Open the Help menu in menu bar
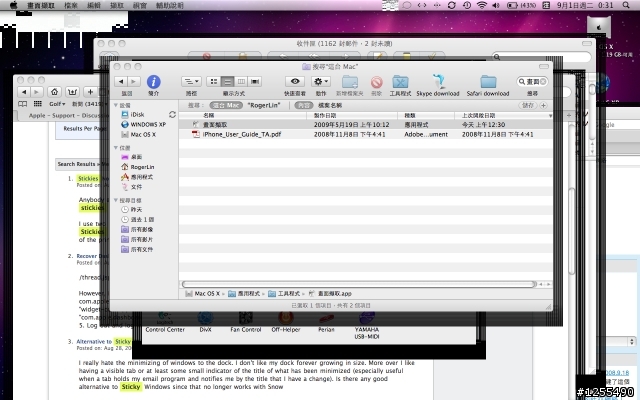640x400 pixels. 170,5
